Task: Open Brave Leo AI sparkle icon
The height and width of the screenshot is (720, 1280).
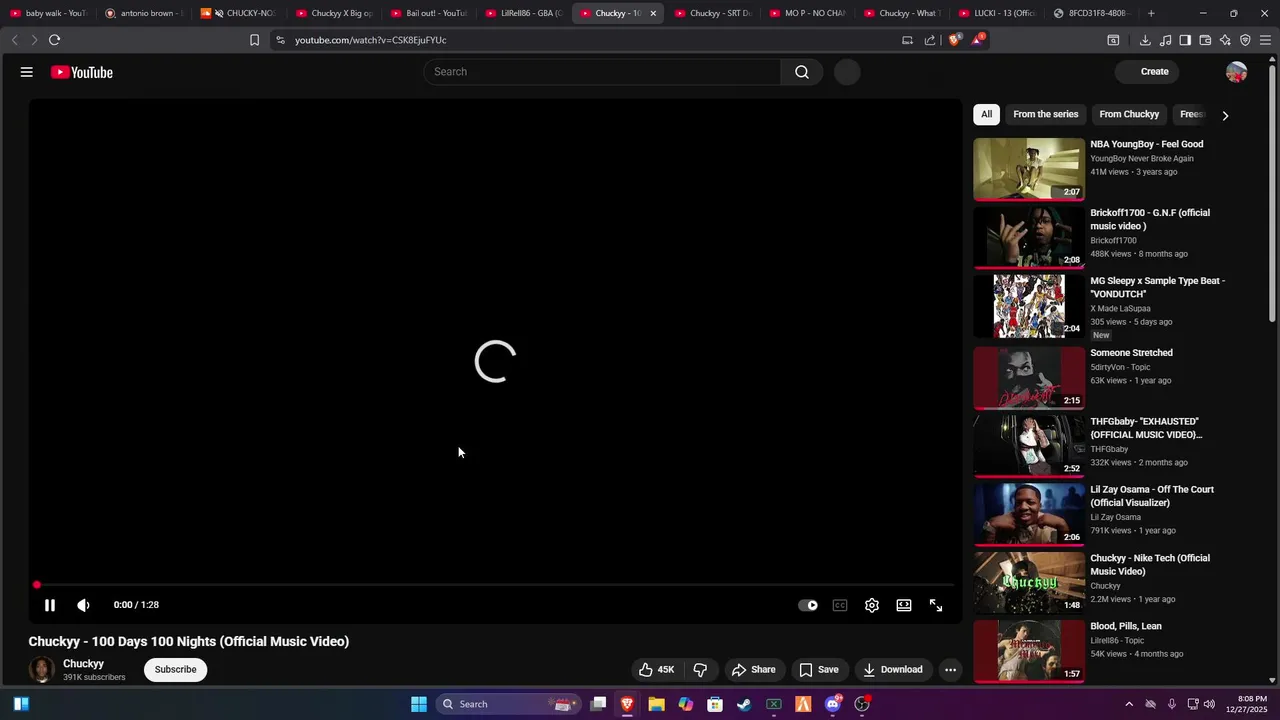Action: pyautogui.click(x=1225, y=40)
